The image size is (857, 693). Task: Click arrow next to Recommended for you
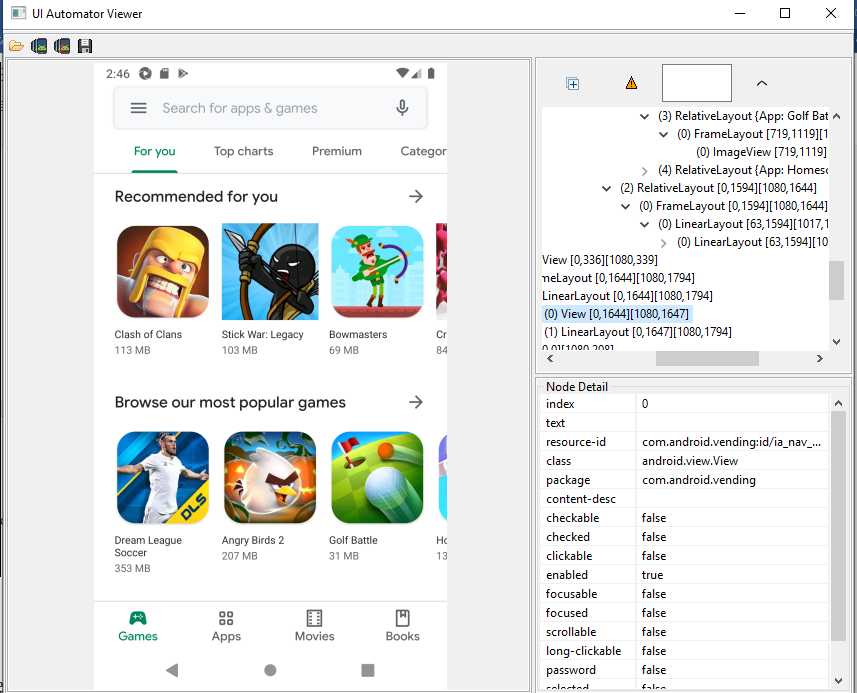click(x=416, y=196)
